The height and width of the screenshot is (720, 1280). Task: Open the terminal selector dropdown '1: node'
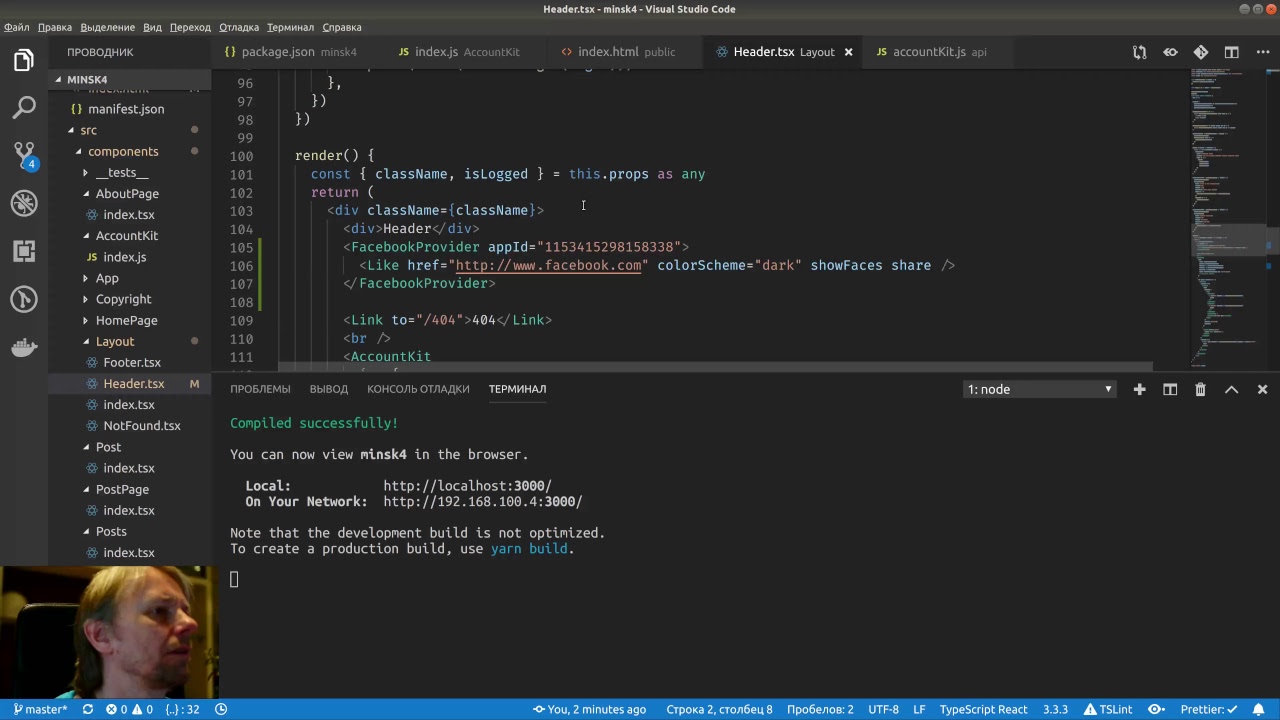tap(1039, 389)
